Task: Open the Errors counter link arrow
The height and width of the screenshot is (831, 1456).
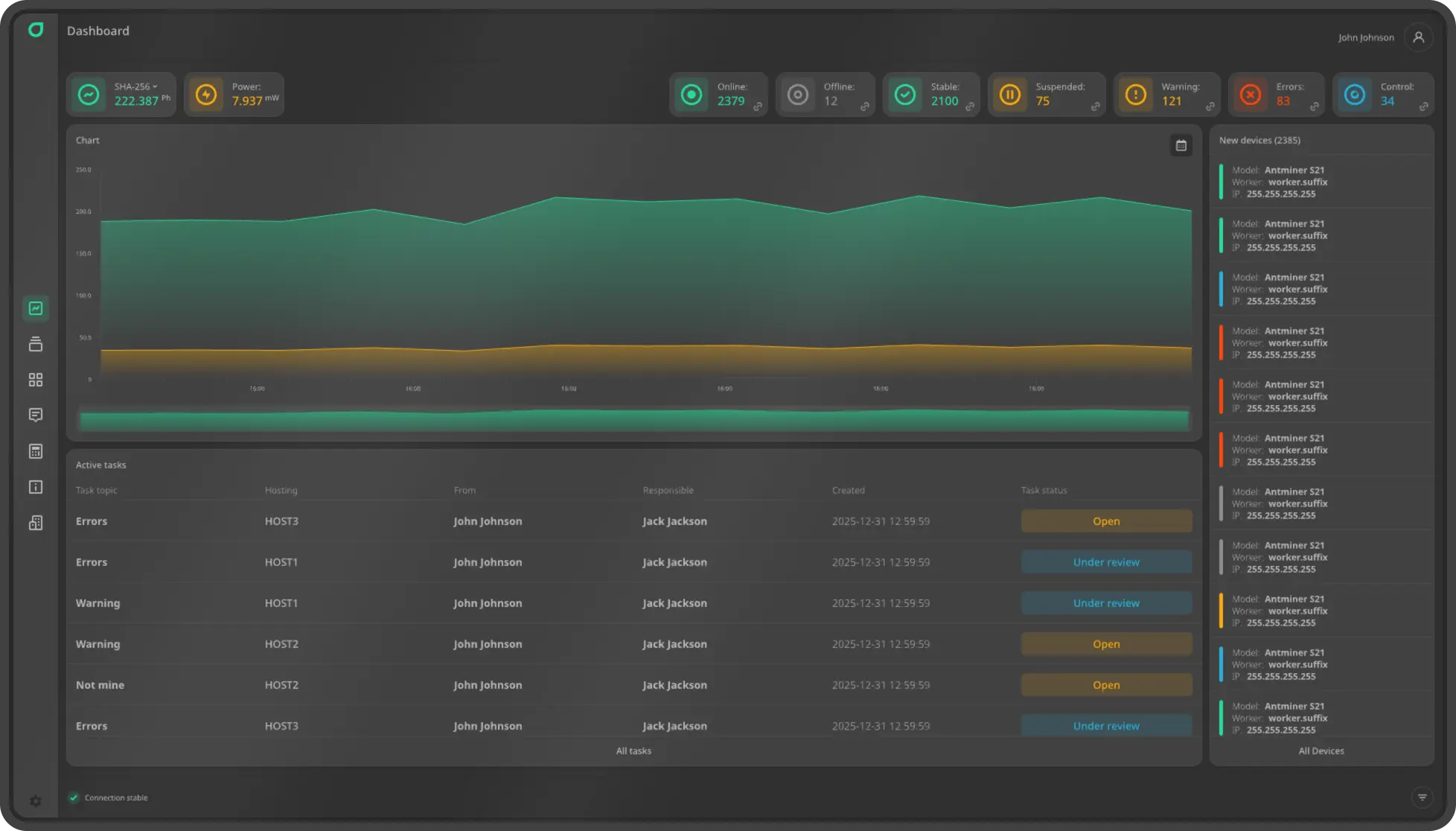Action: (x=1315, y=107)
